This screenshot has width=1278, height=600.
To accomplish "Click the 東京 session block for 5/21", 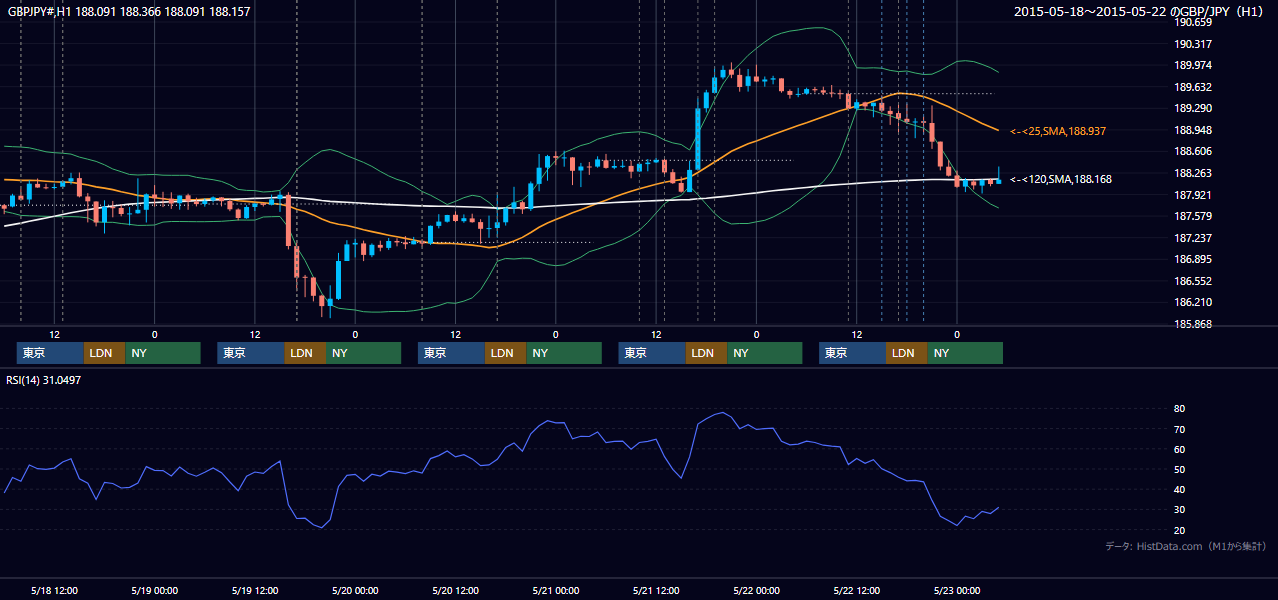I will (x=652, y=353).
